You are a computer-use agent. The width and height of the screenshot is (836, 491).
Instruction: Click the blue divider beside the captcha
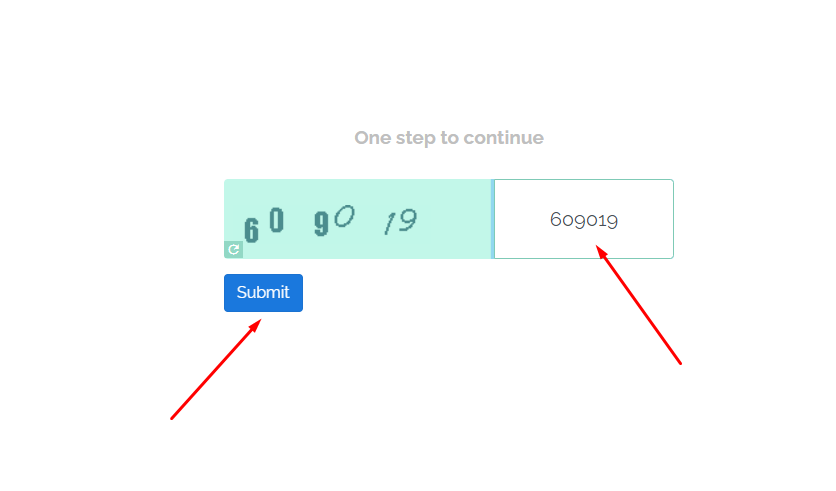pyautogui.click(x=493, y=219)
